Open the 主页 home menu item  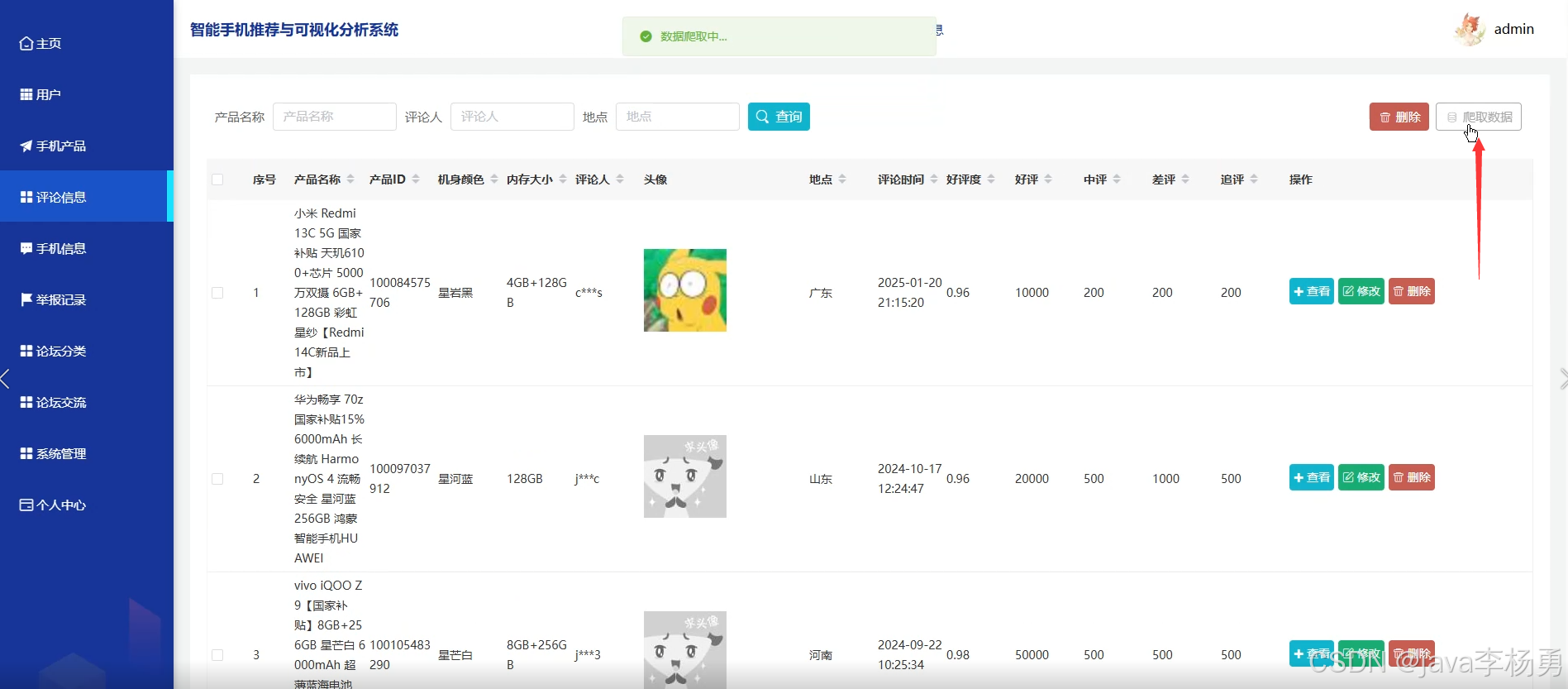point(86,43)
